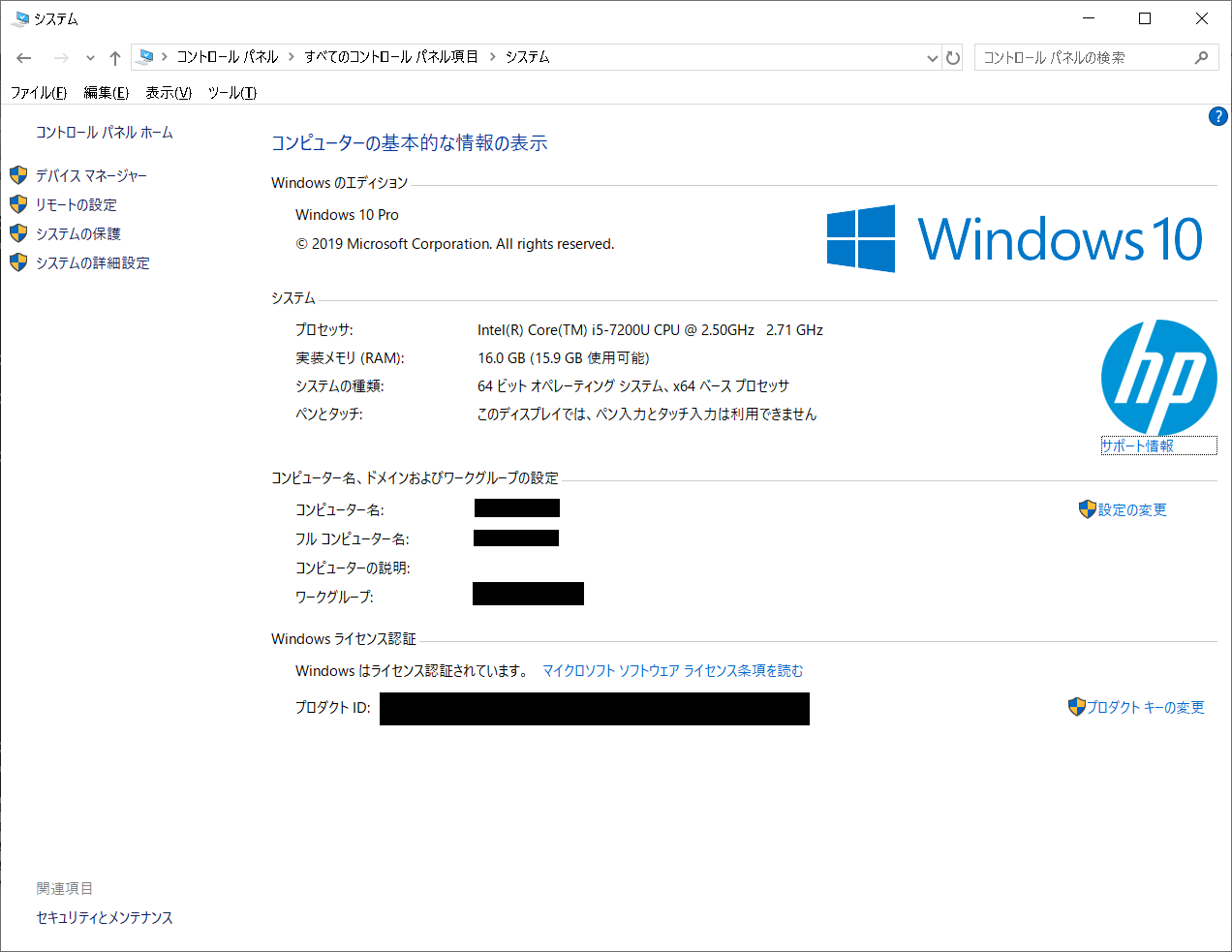Click the Forward navigation arrow

[61, 58]
